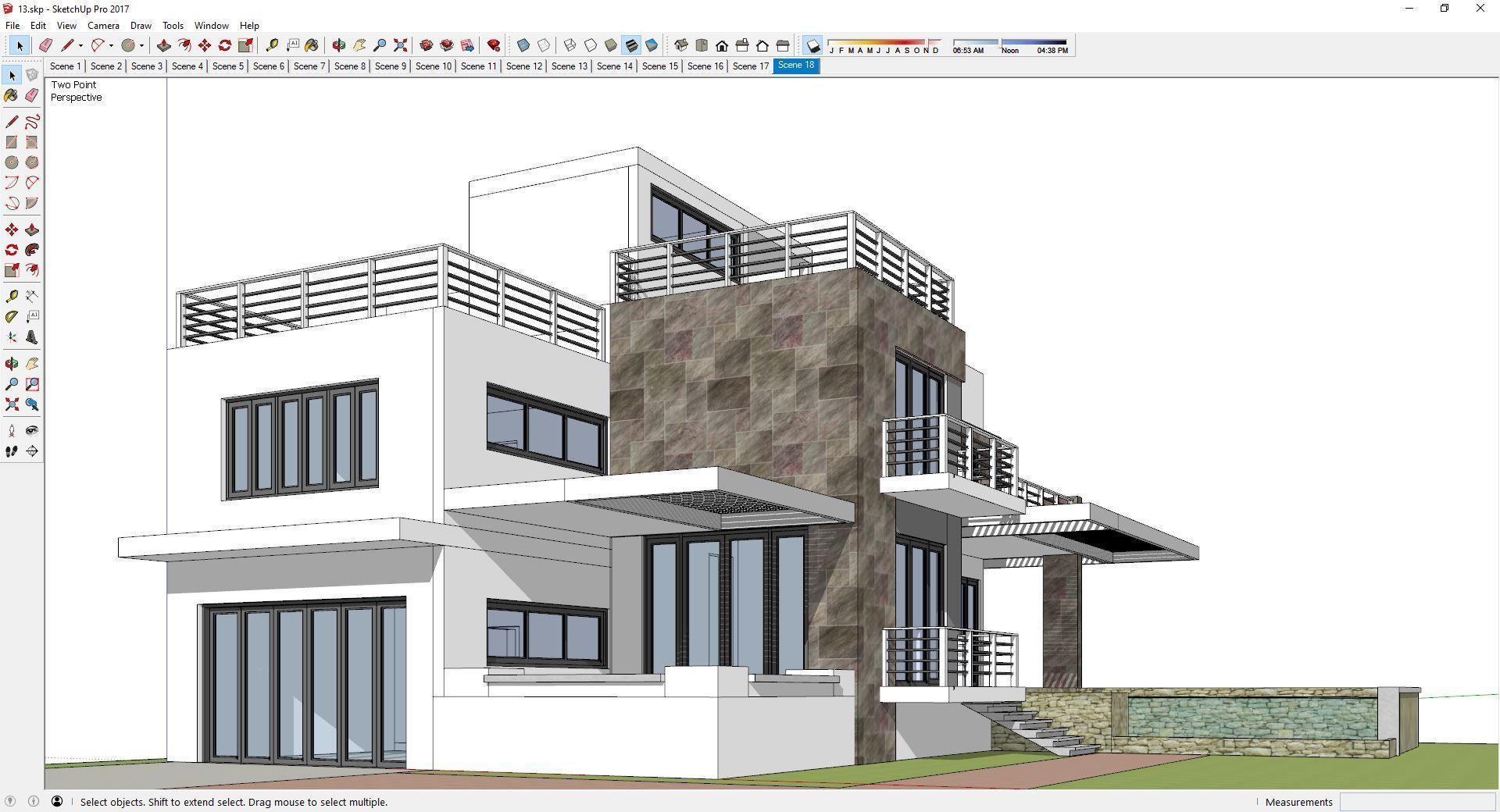Switch to the Front view
This screenshot has height=812, width=1500.
click(x=722, y=45)
